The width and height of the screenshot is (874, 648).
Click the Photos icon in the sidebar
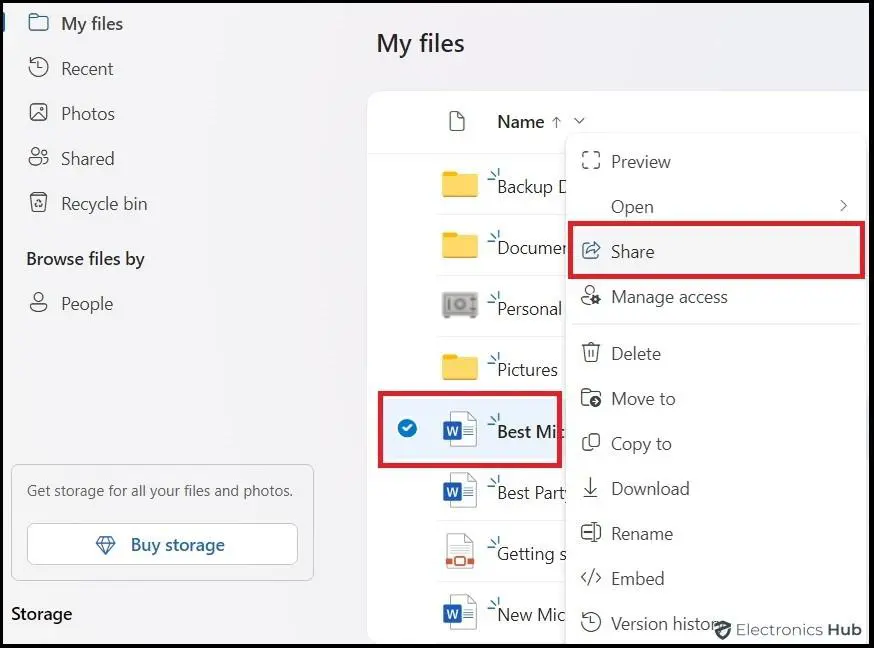[37, 113]
